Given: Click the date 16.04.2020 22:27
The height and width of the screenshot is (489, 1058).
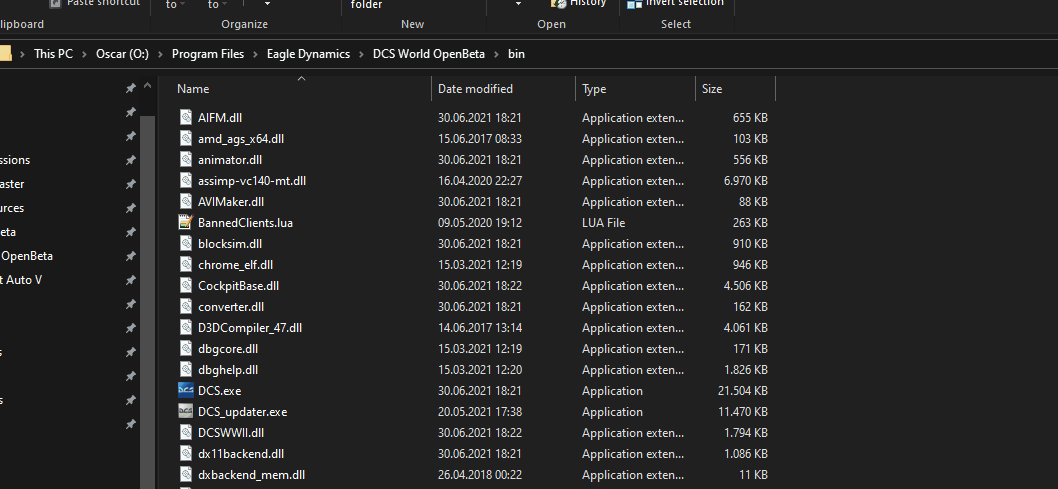Looking at the screenshot, I should click(x=480, y=181).
